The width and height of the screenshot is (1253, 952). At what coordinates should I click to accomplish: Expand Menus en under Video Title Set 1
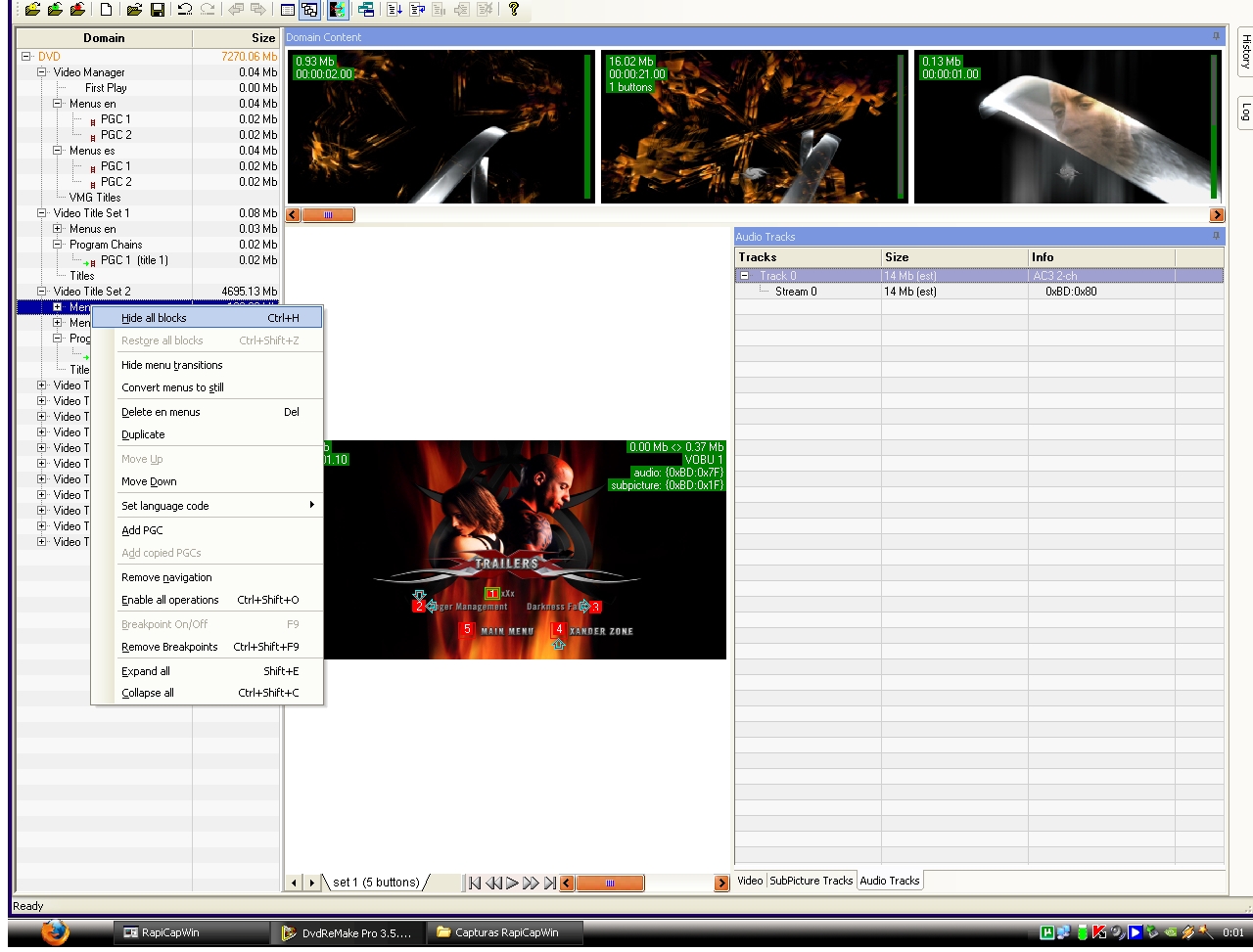pyautogui.click(x=58, y=229)
